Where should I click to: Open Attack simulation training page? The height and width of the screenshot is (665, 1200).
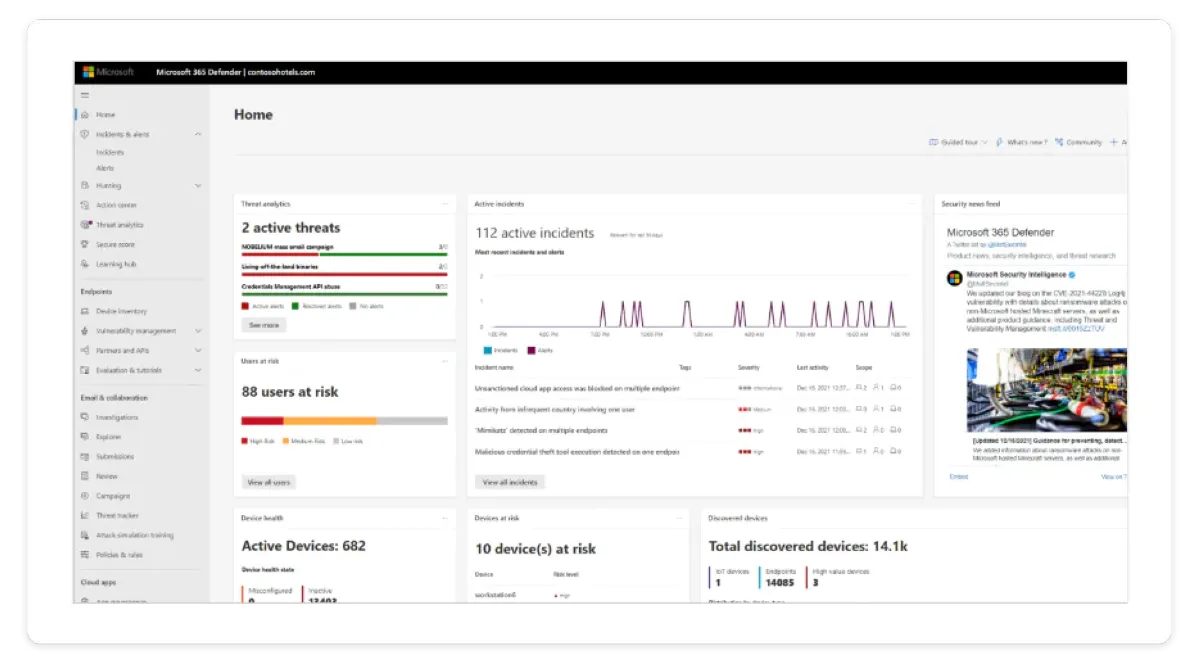(x=135, y=535)
